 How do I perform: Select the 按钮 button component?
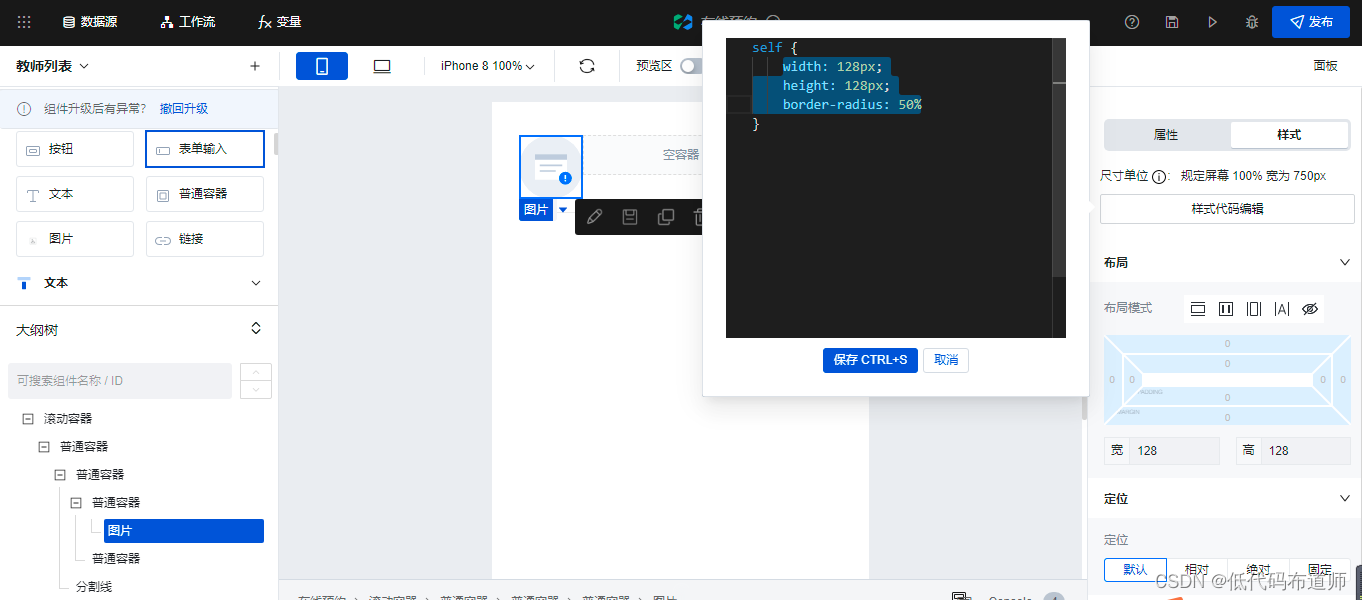75,149
